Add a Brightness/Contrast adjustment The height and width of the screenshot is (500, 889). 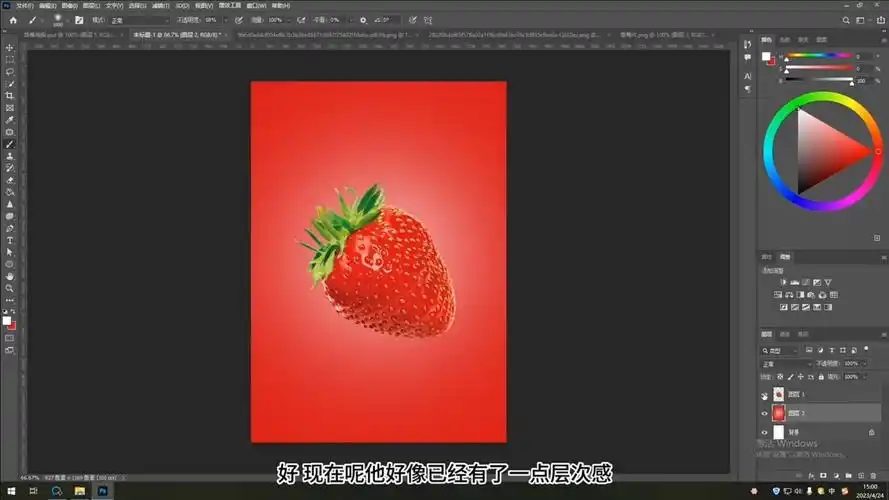point(784,282)
